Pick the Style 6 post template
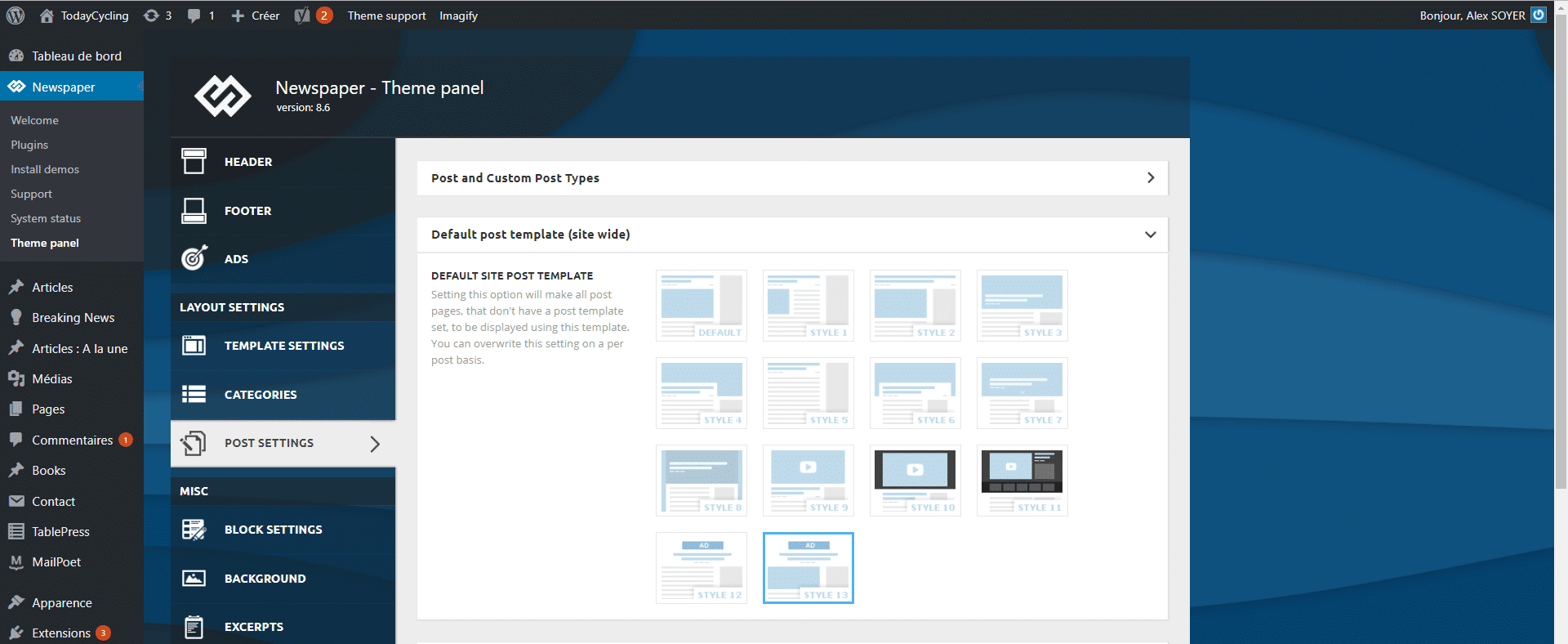Viewport: 1568px width, 644px height. tap(915, 393)
